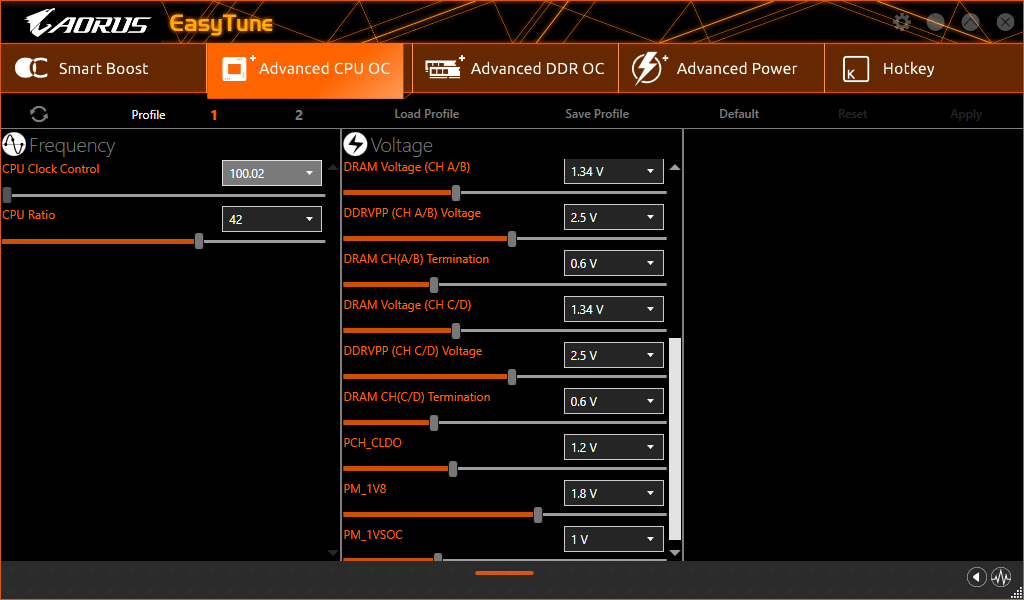This screenshot has width=1024, height=600.
Task: Click the AORUS logo
Action: [x=88, y=23]
